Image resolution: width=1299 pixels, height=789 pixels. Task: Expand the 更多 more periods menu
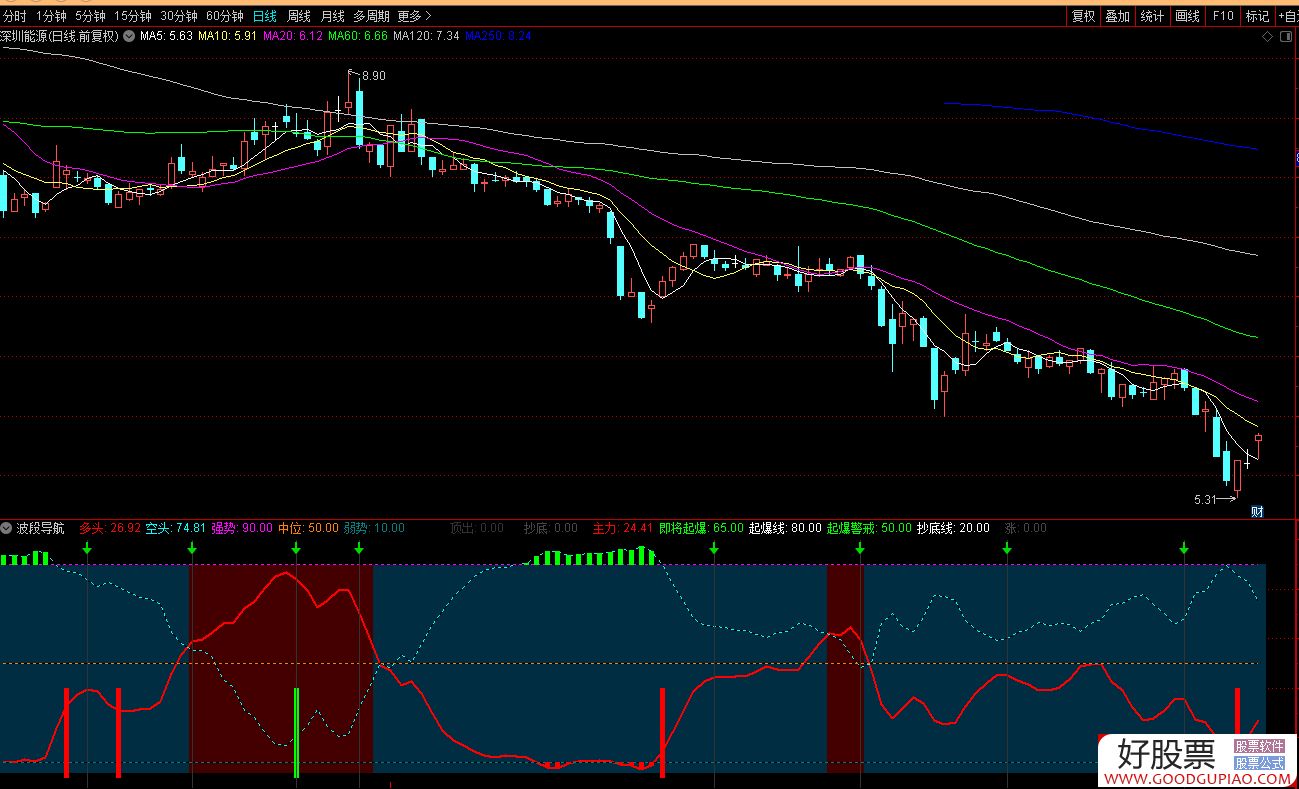pyautogui.click(x=414, y=16)
